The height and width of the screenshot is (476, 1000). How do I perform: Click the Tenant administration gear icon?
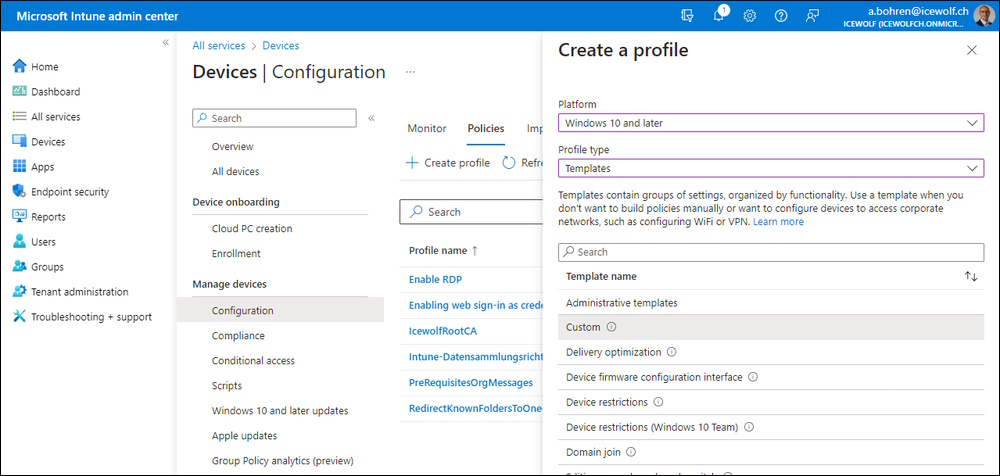(x=20, y=292)
